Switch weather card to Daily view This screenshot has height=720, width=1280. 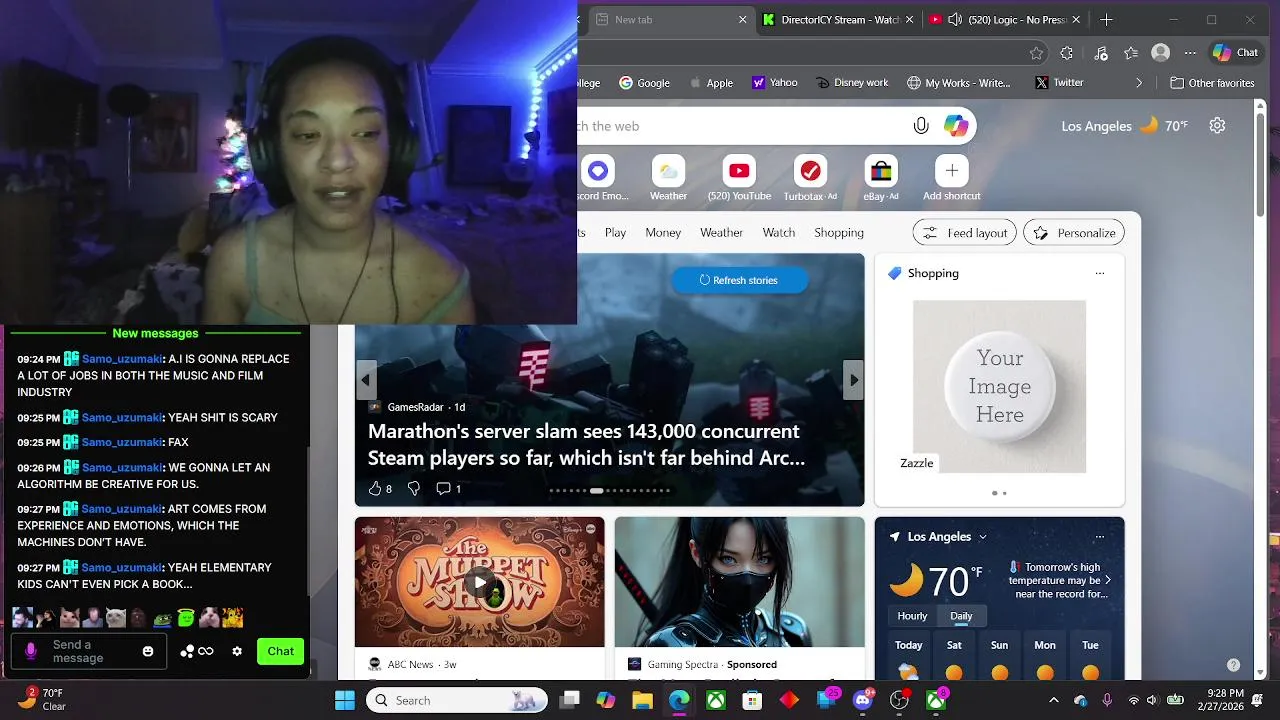pos(961,616)
